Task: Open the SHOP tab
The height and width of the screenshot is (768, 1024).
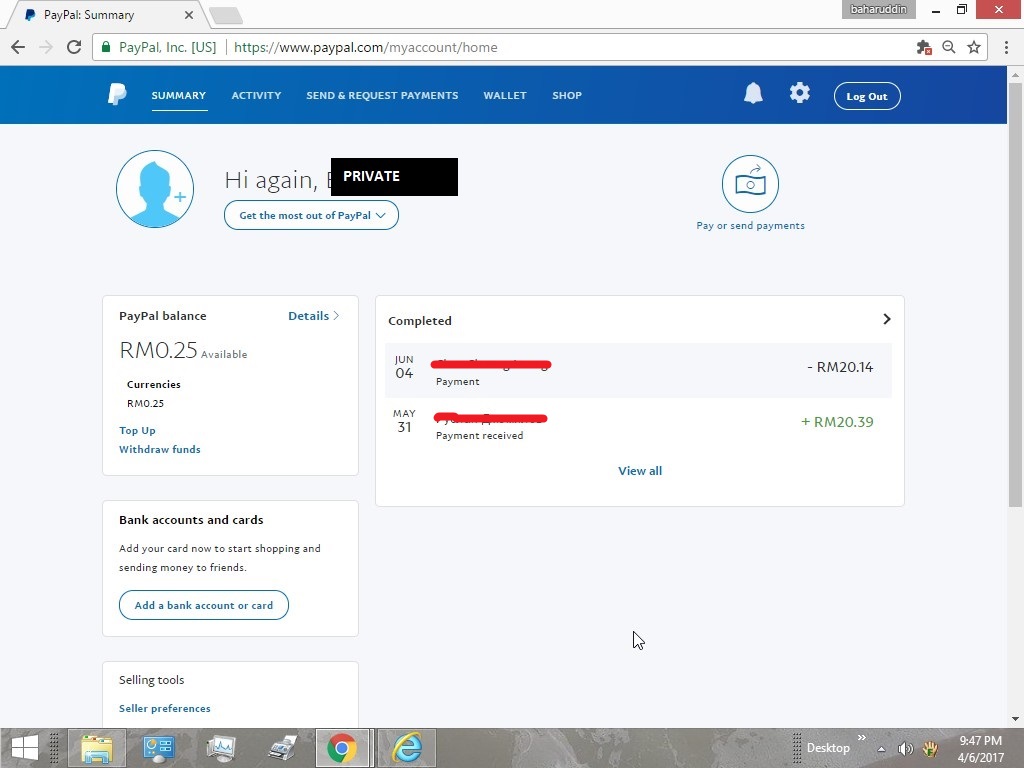Action: click(x=567, y=95)
